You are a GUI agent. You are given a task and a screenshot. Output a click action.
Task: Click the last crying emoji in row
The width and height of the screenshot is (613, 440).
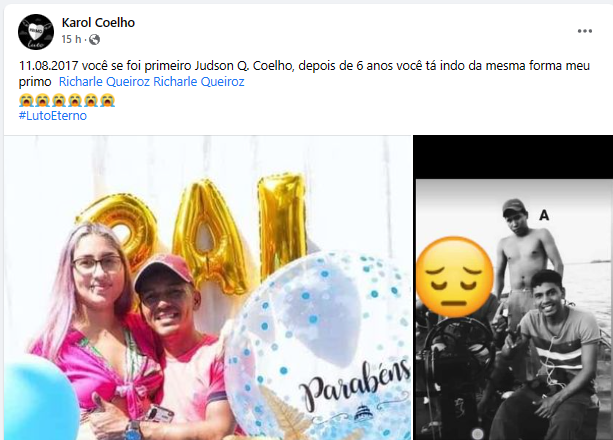tap(107, 100)
